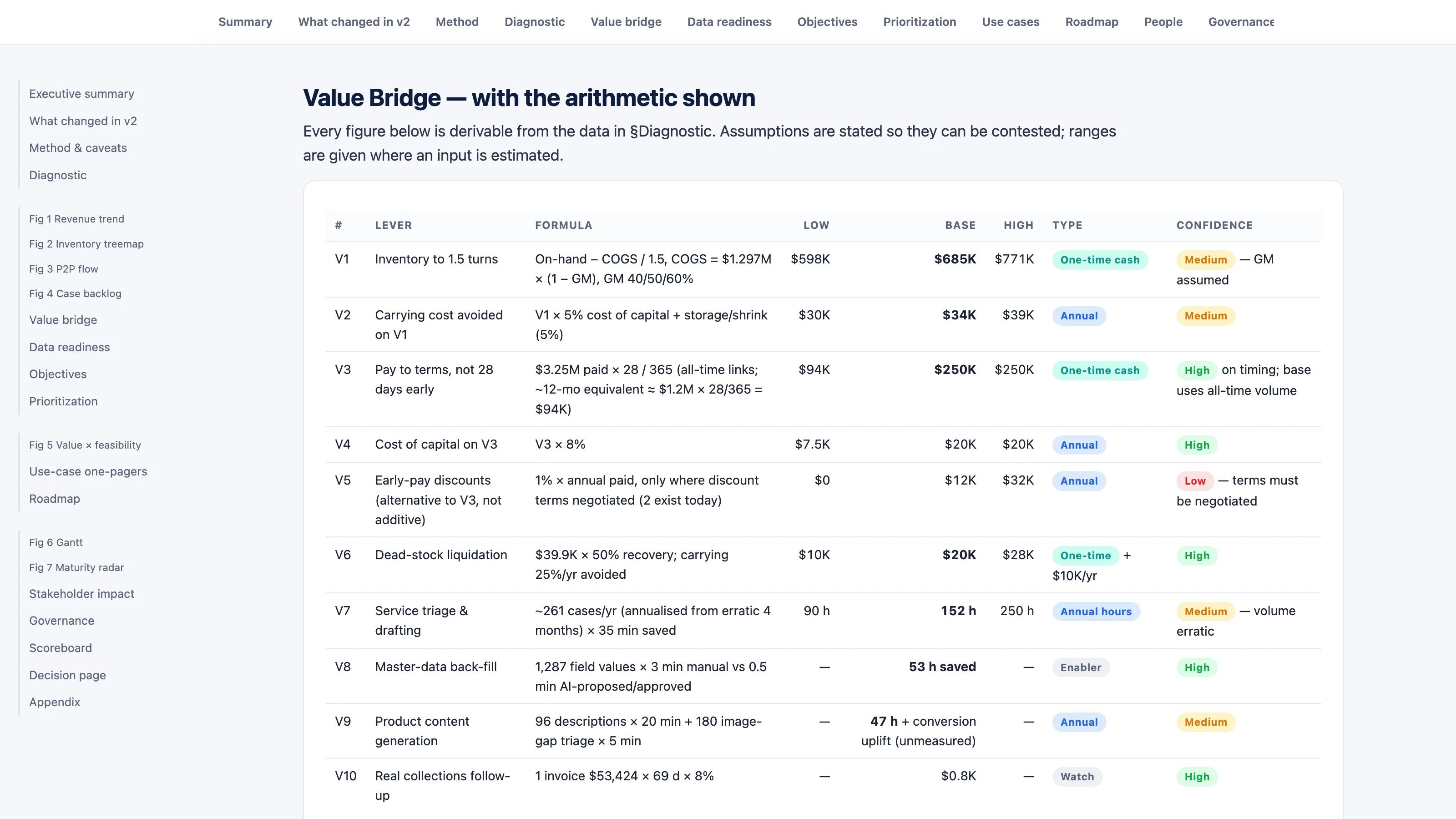The image size is (1456, 819).
Task: Jump to Fig 6 Gantt
Action: pos(56,542)
